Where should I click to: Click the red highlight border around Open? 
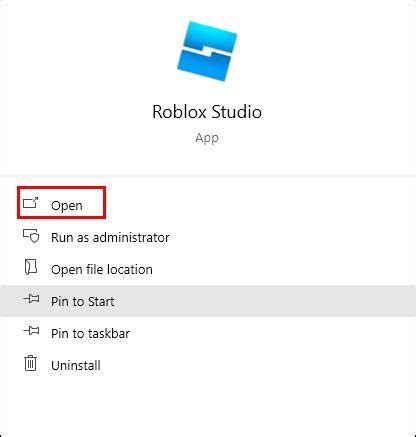pyautogui.click(x=62, y=188)
